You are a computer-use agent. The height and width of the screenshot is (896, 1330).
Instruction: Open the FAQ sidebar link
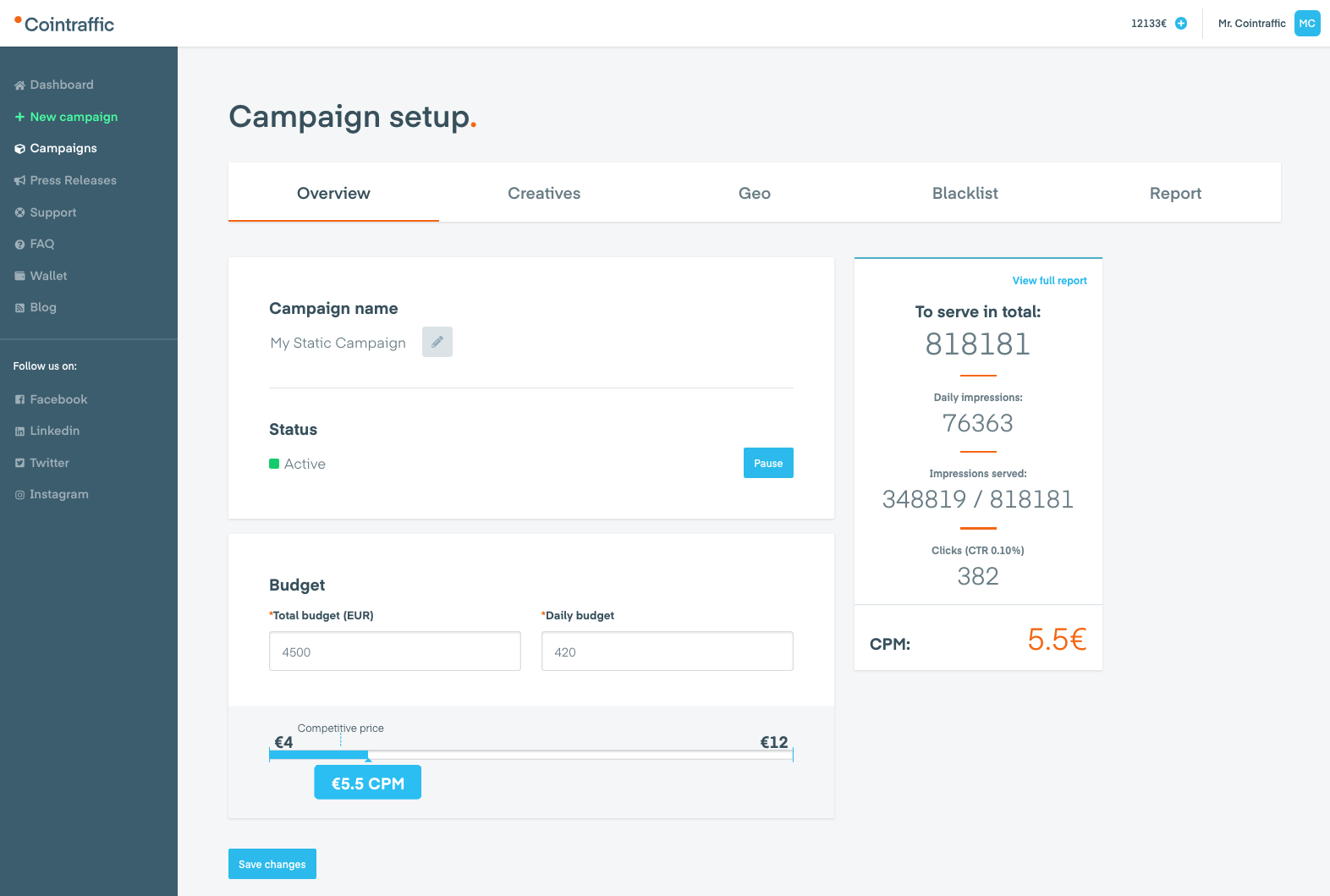click(42, 244)
